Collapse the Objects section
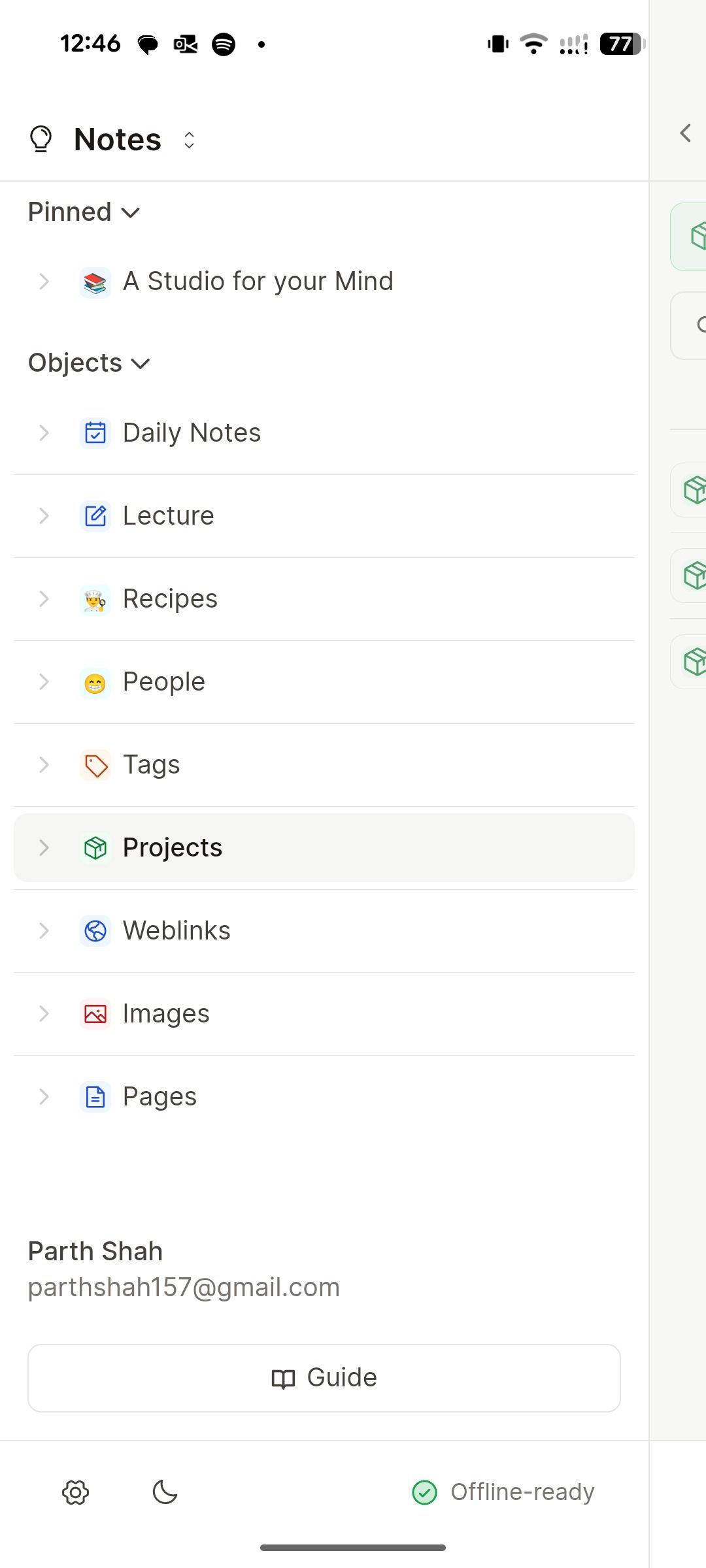 pos(139,363)
